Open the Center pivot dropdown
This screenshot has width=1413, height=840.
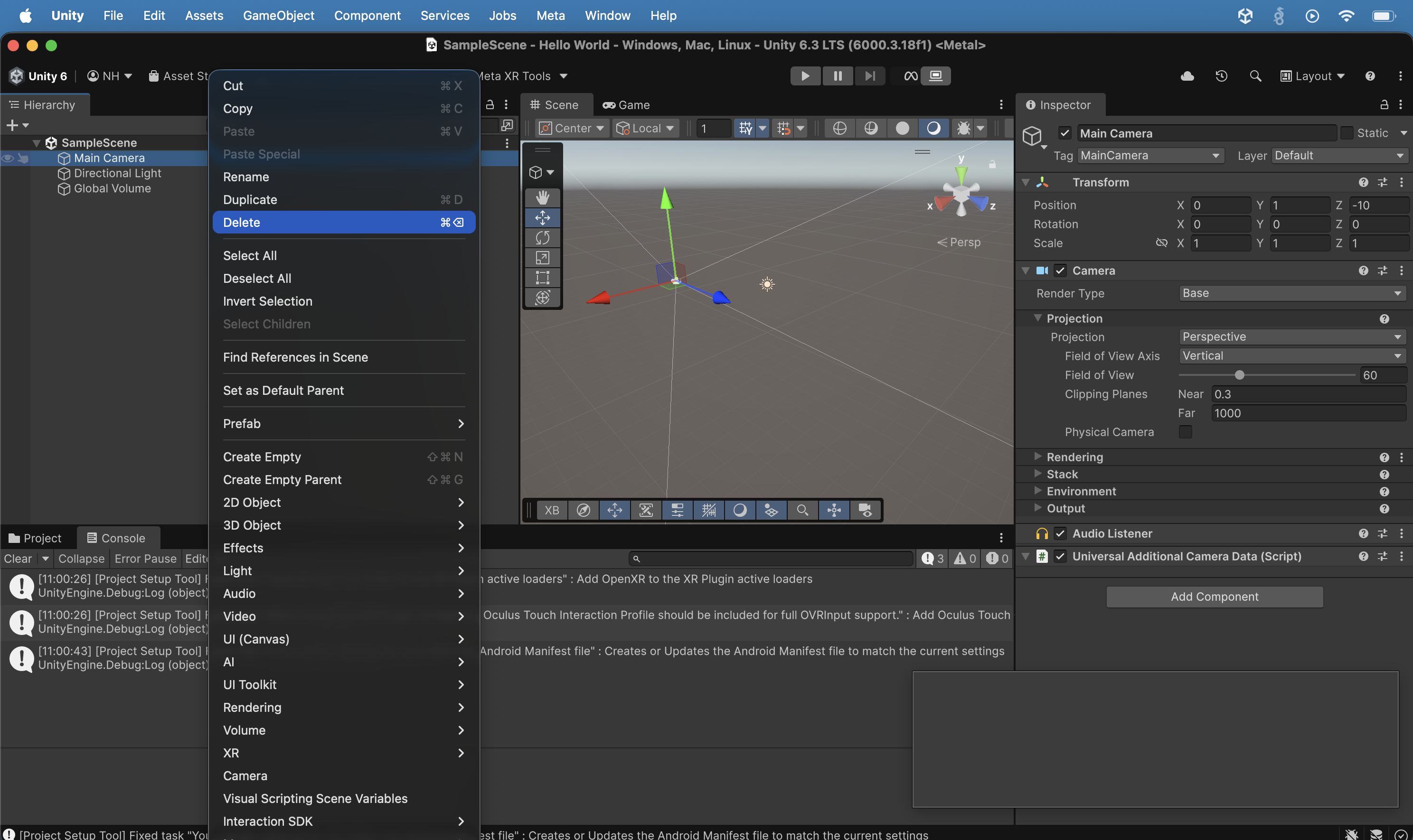[572, 129]
